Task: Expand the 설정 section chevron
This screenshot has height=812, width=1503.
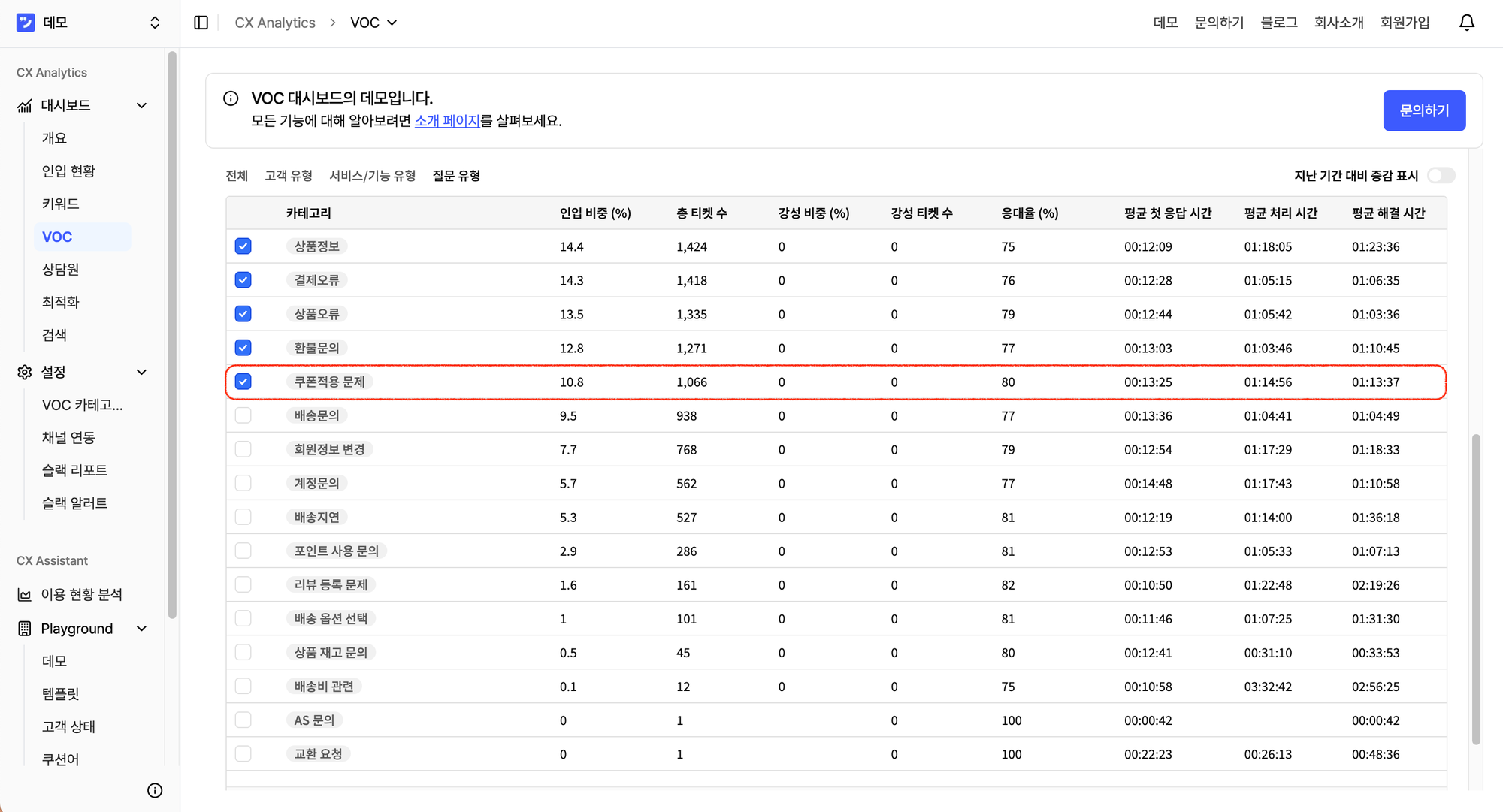Action: (x=141, y=372)
